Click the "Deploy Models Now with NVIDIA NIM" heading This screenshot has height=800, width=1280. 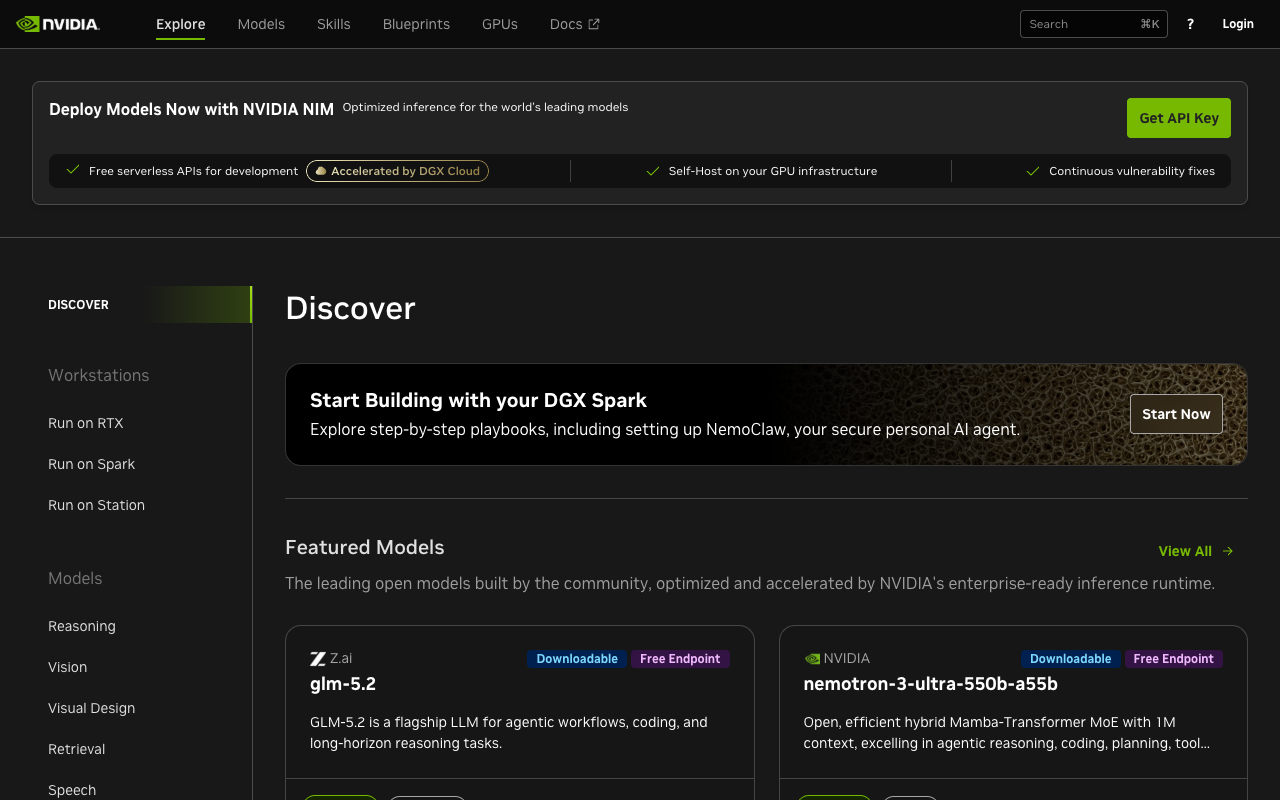191,109
